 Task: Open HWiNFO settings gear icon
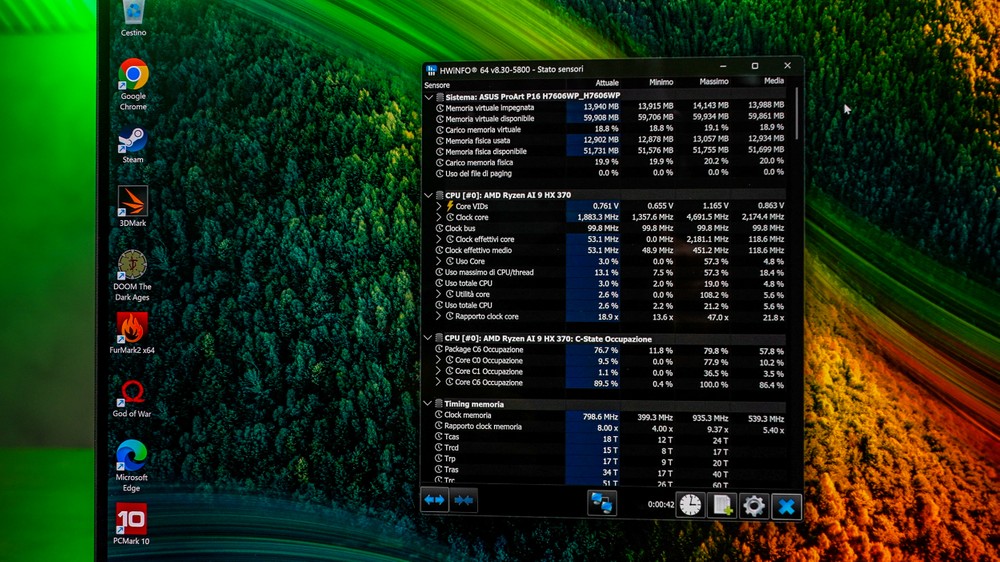pyautogui.click(x=753, y=506)
